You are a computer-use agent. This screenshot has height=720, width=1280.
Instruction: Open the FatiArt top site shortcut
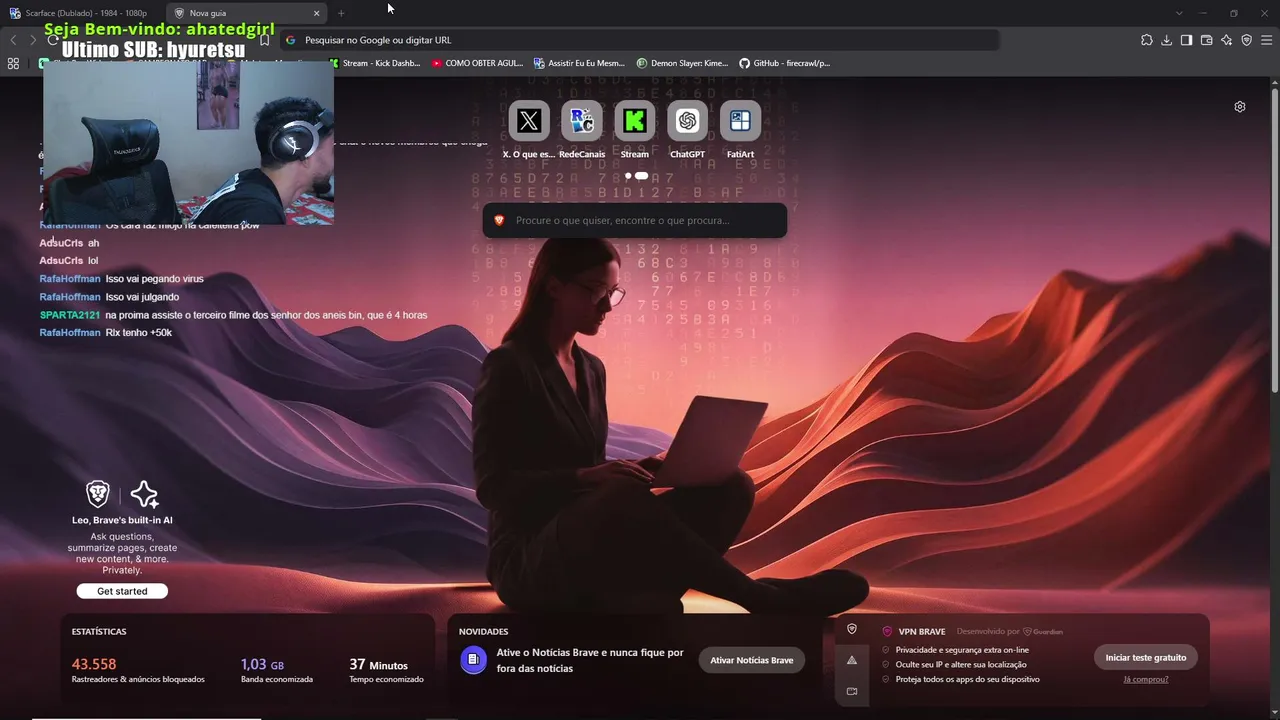[740, 121]
